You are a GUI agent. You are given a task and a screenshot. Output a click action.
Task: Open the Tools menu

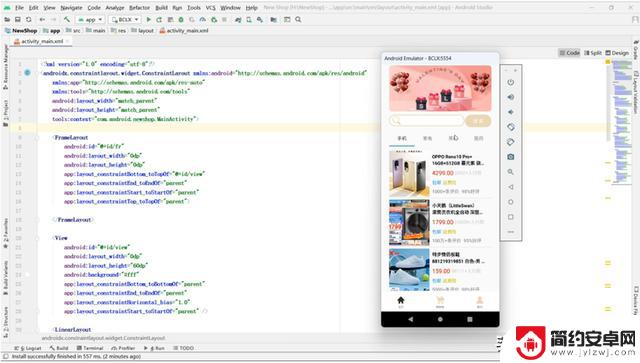194,8
